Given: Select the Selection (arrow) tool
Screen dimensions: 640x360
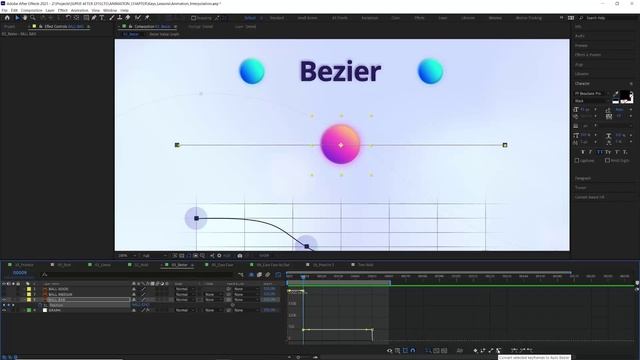Looking at the screenshot, I should tap(17, 18).
